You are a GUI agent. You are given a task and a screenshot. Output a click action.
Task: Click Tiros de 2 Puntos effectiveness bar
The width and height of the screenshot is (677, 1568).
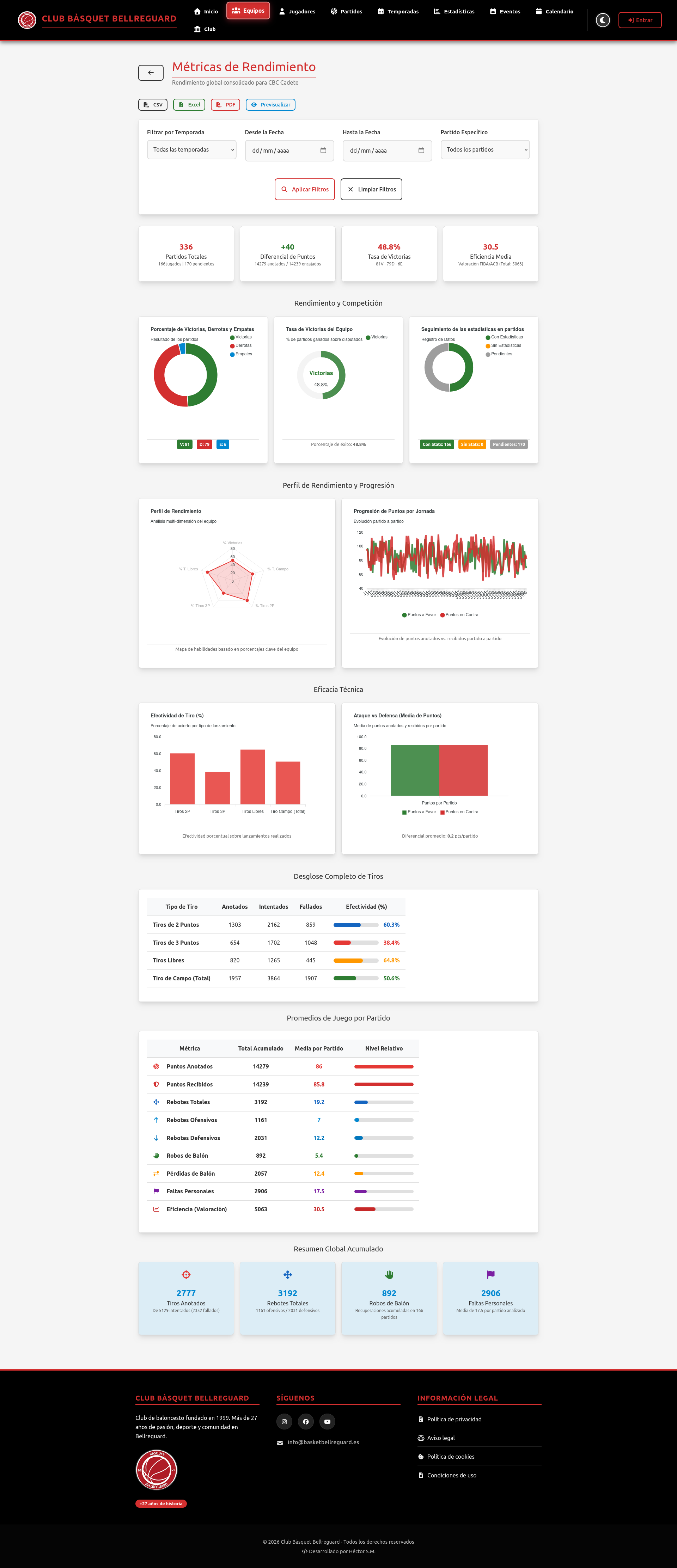356,925
